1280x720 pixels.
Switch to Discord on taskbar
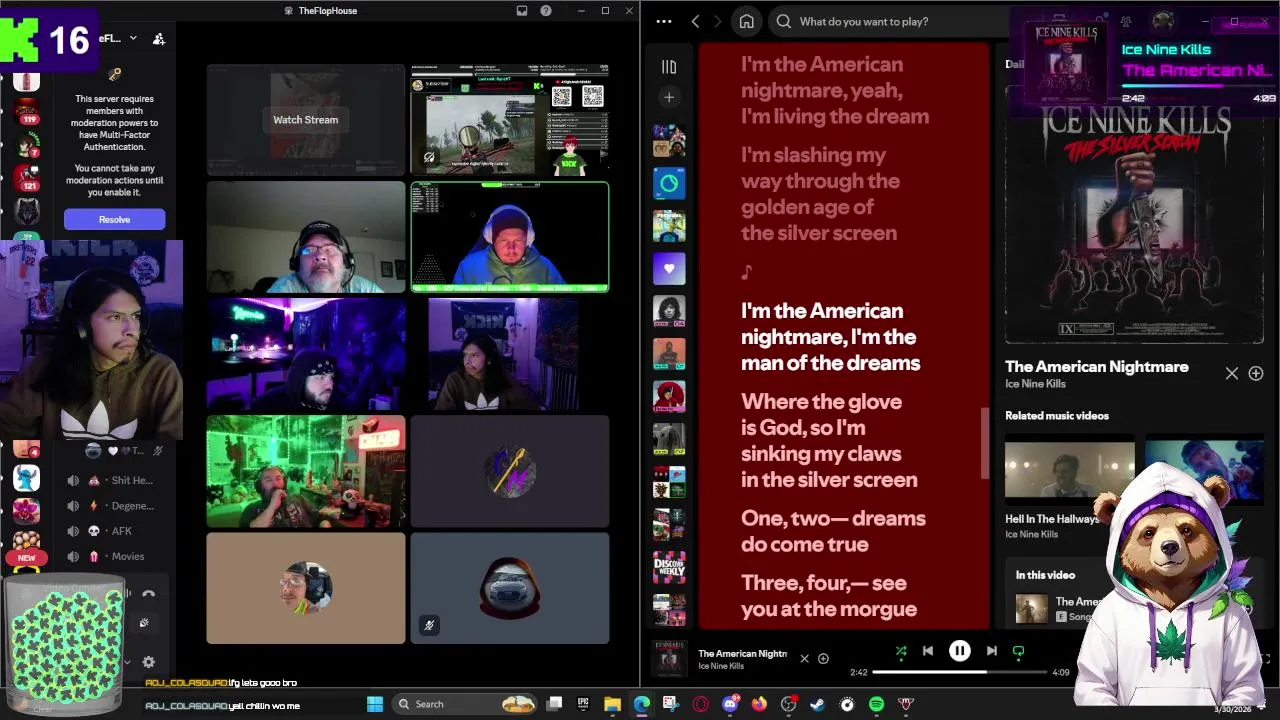coord(730,704)
